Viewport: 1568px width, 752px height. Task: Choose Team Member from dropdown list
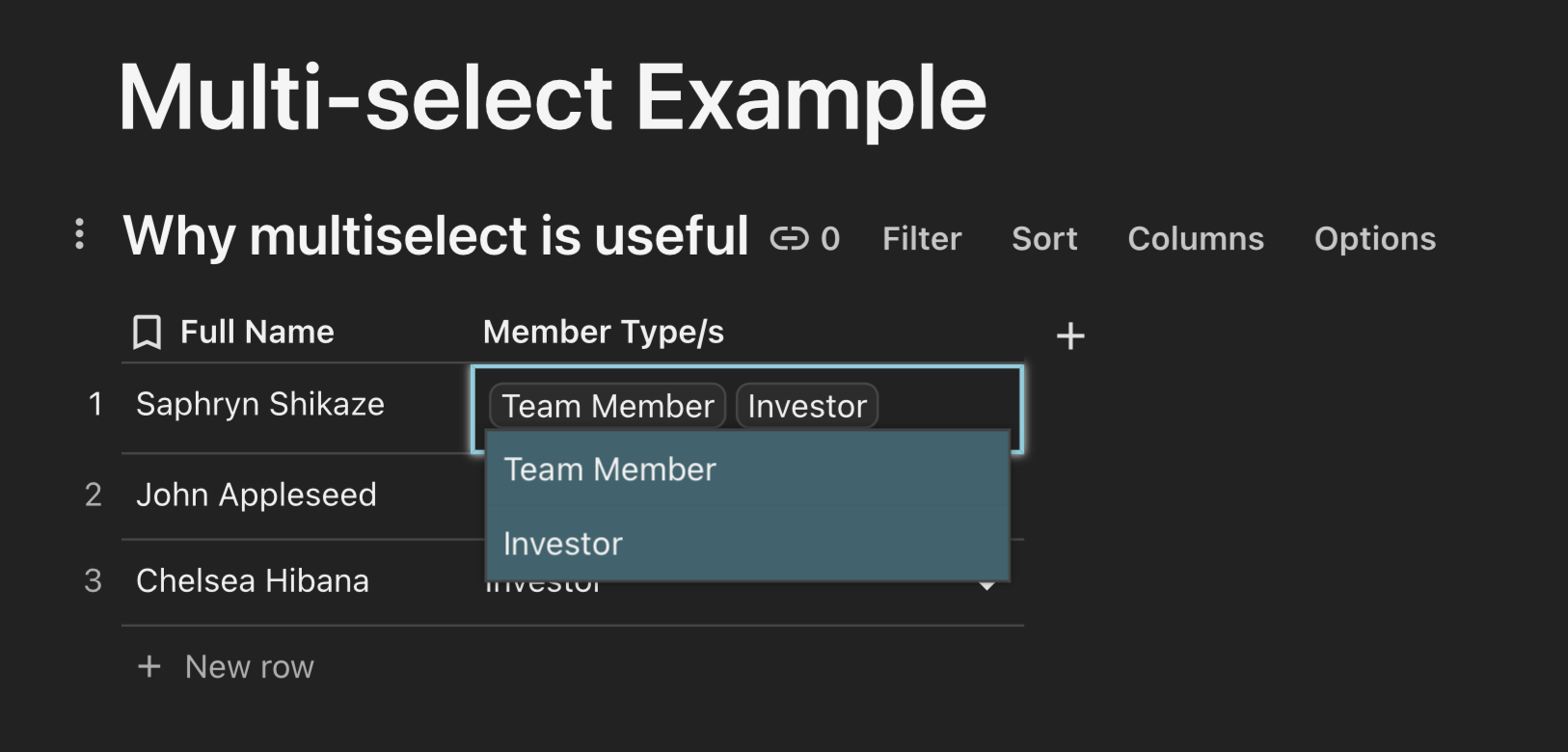(x=609, y=470)
